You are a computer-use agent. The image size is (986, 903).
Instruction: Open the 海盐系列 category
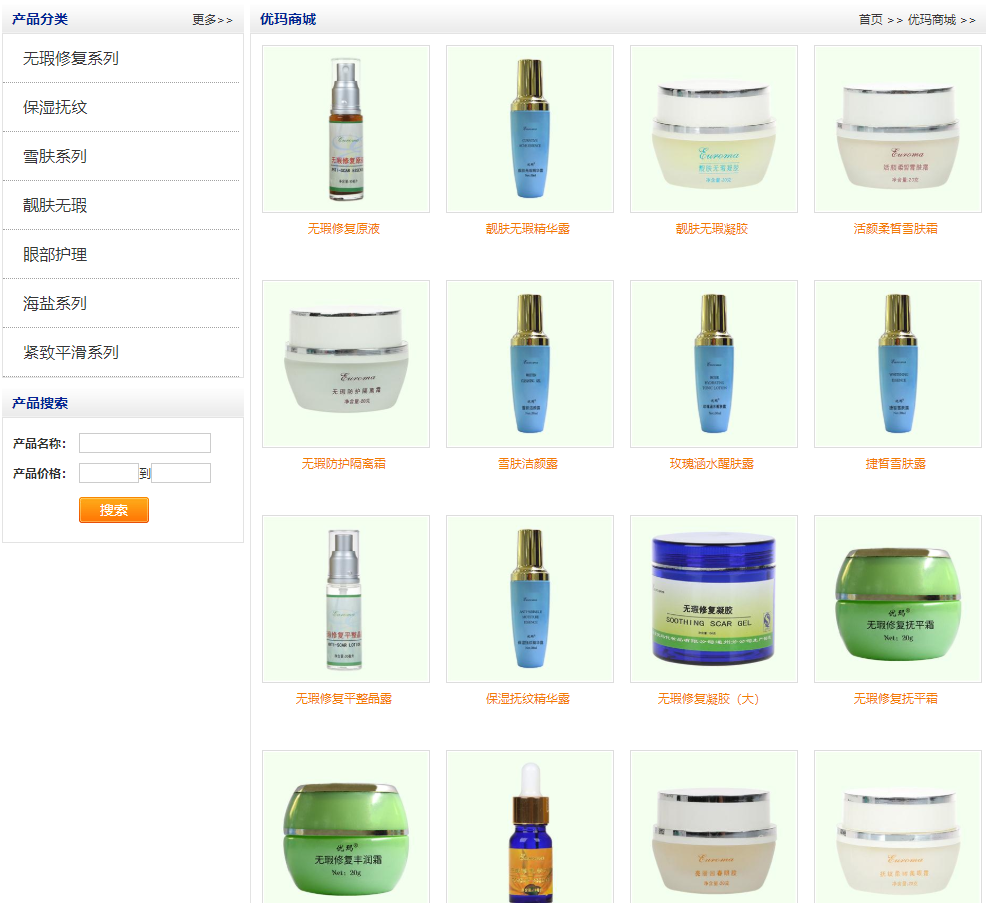[55, 304]
